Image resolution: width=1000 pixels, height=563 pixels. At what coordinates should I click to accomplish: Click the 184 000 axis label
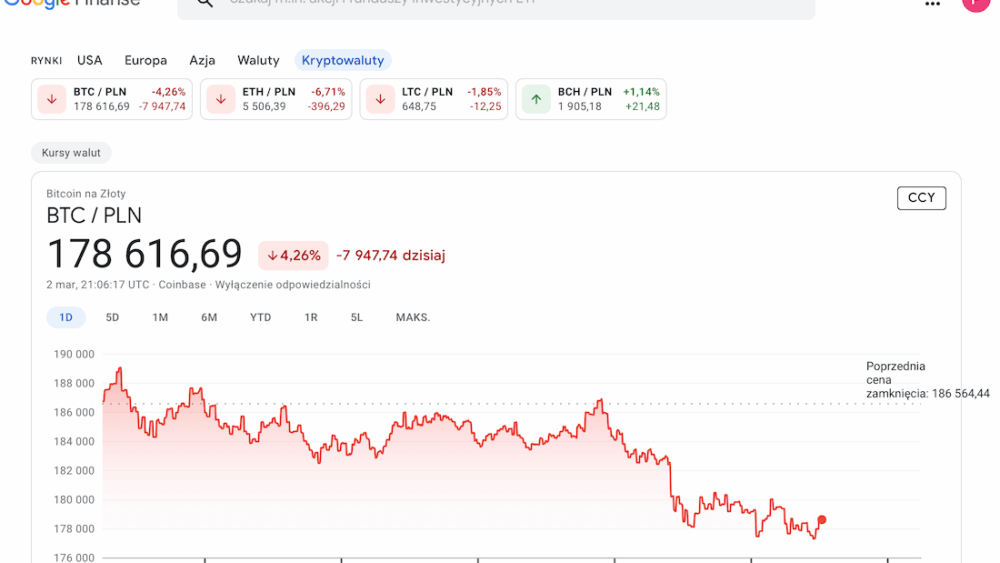click(x=74, y=442)
